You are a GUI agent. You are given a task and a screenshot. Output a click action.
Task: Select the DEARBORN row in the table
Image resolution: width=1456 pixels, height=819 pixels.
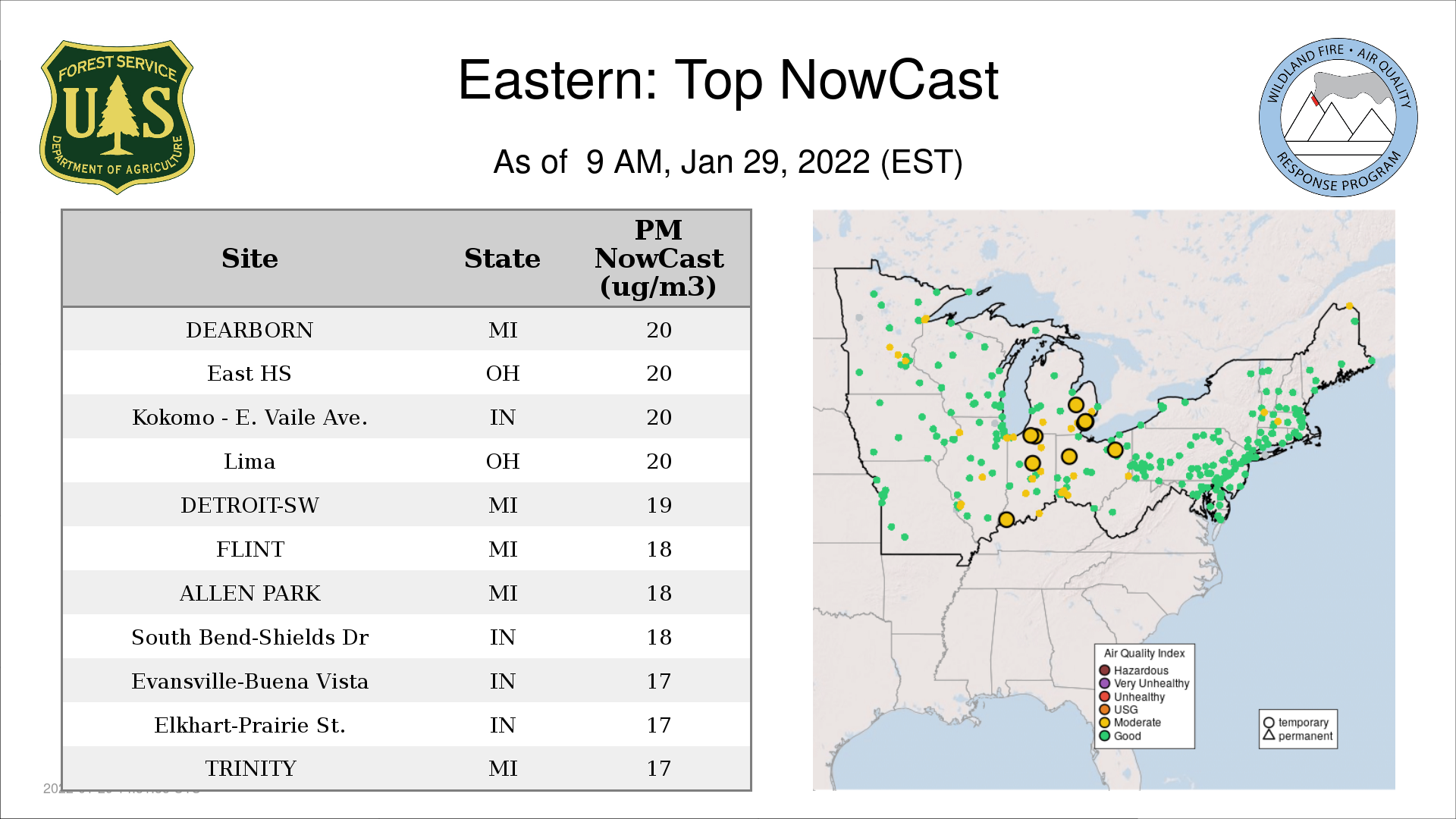pyautogui.click(x=249, y=330)
